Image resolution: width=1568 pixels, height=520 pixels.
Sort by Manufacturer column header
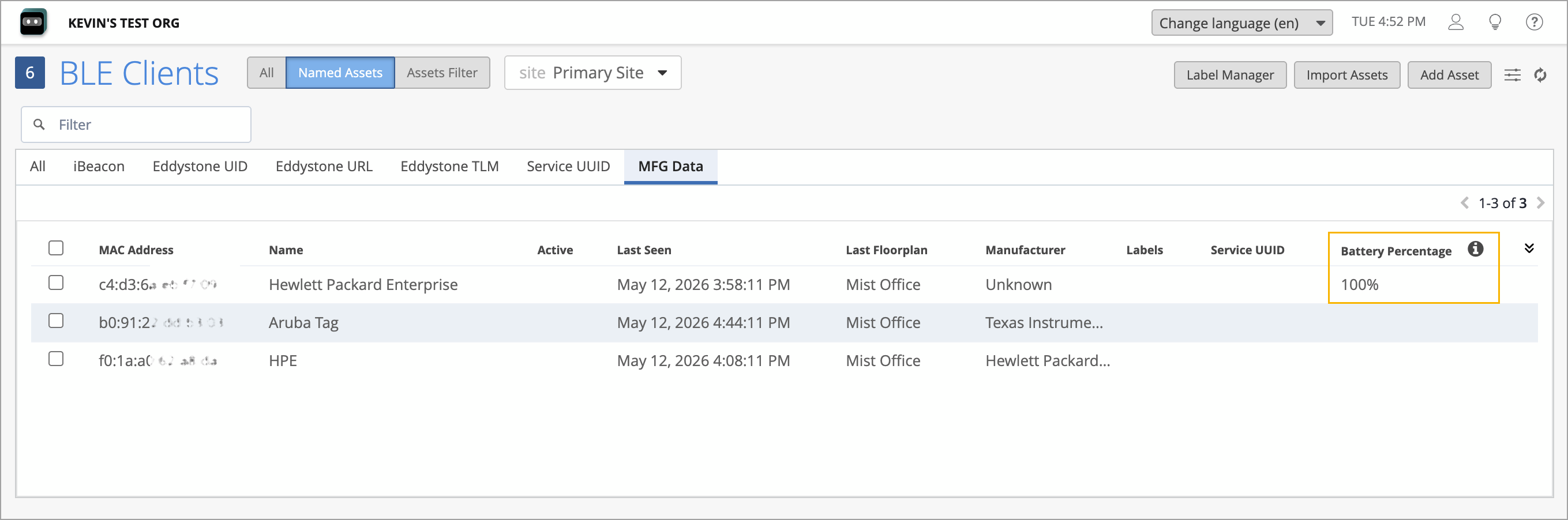pyautogui.click(x=1025, y=250)
